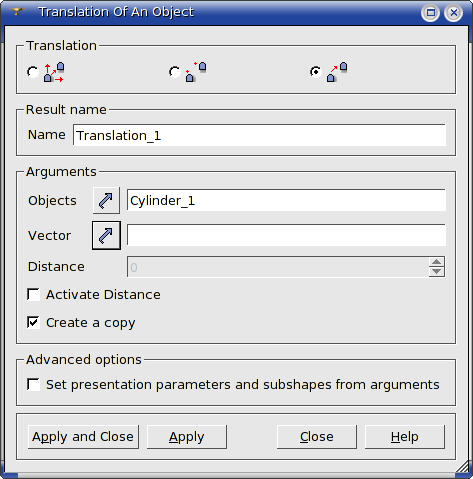The width and height of the screenshot is (473, 479).
Task: Increase the Distance spinner value
Action: pos(436,262)
